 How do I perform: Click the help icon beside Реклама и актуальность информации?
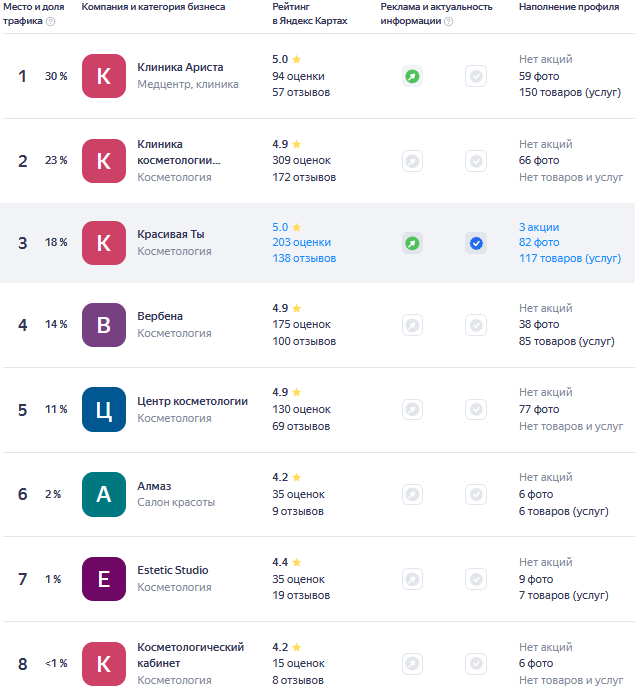(x=449, y=21)
